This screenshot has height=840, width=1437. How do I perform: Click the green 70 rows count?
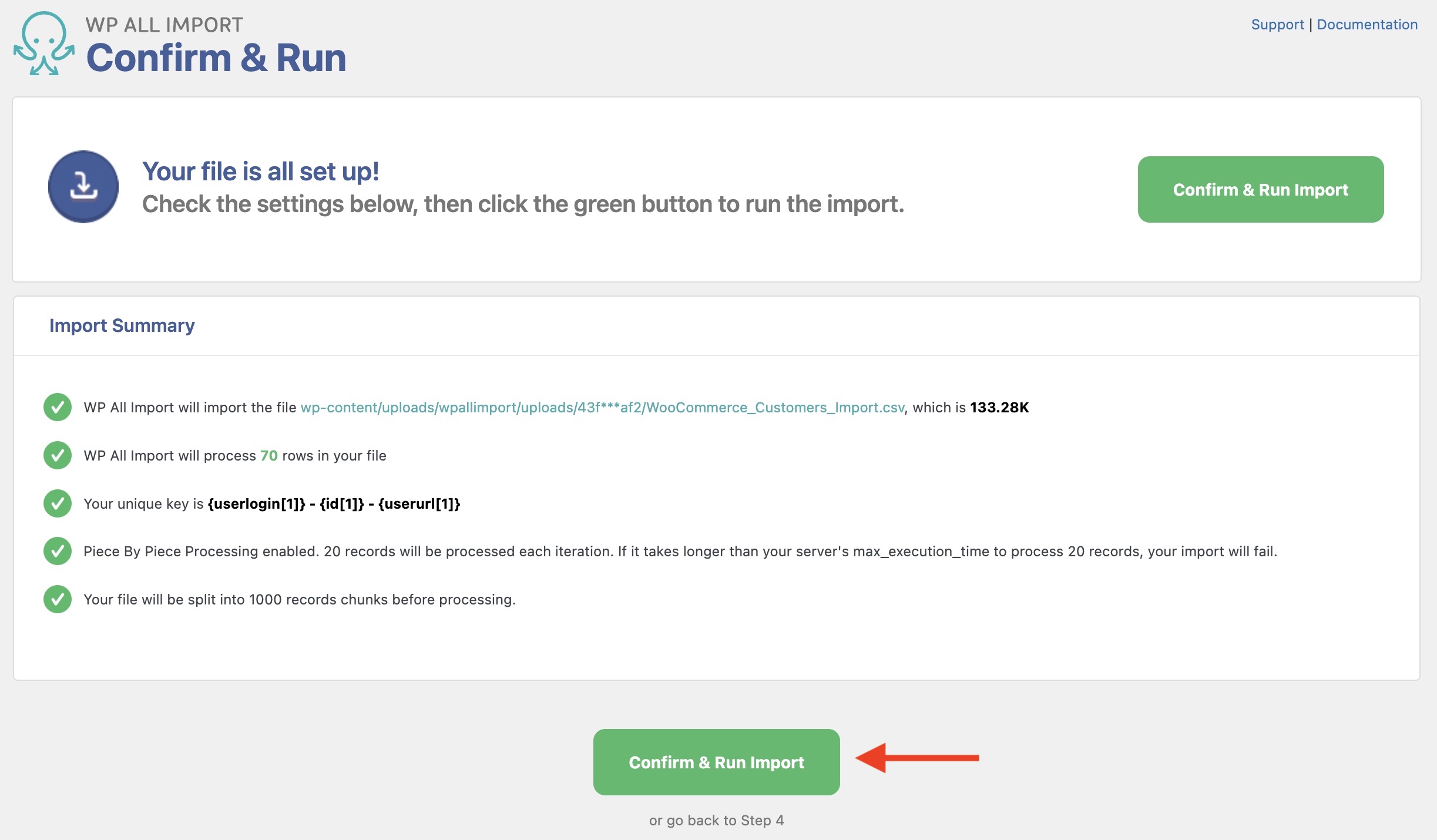(268, 456)
